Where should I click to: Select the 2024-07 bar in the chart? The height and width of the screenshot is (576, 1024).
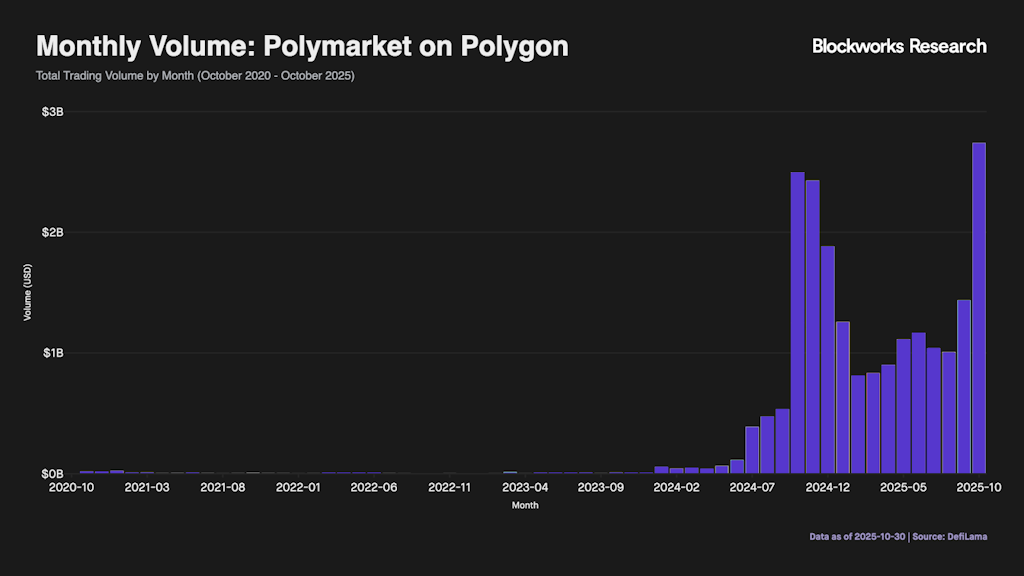(x=752, y=449)
